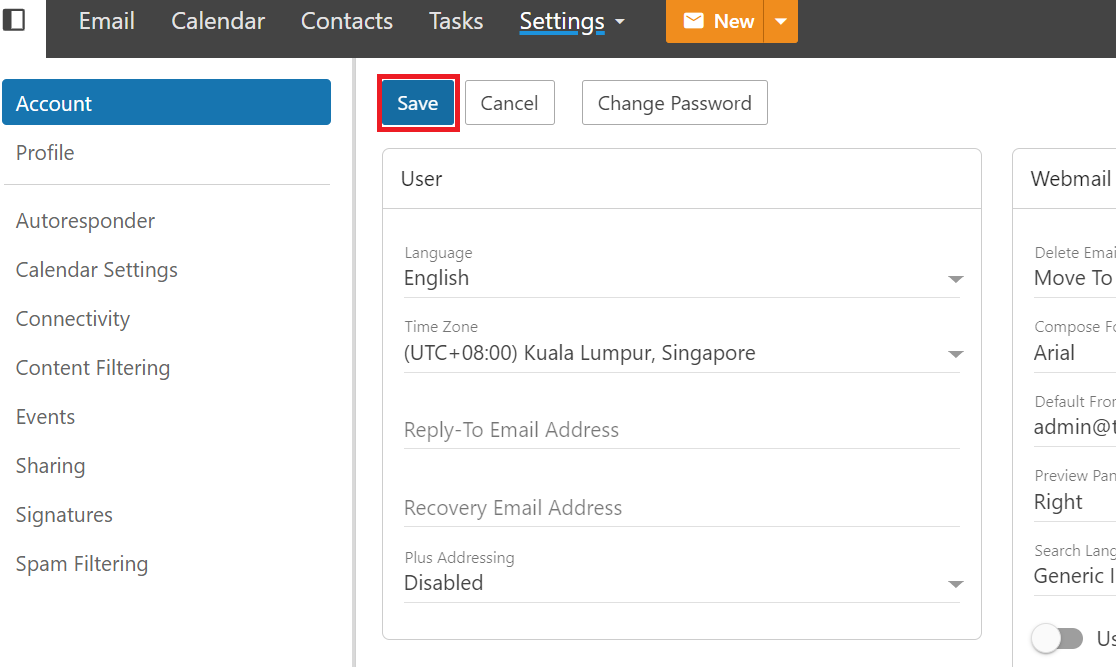Open the Time Zone dropdown
This screenshot has height=667, width=1116.
pos(680,353)
